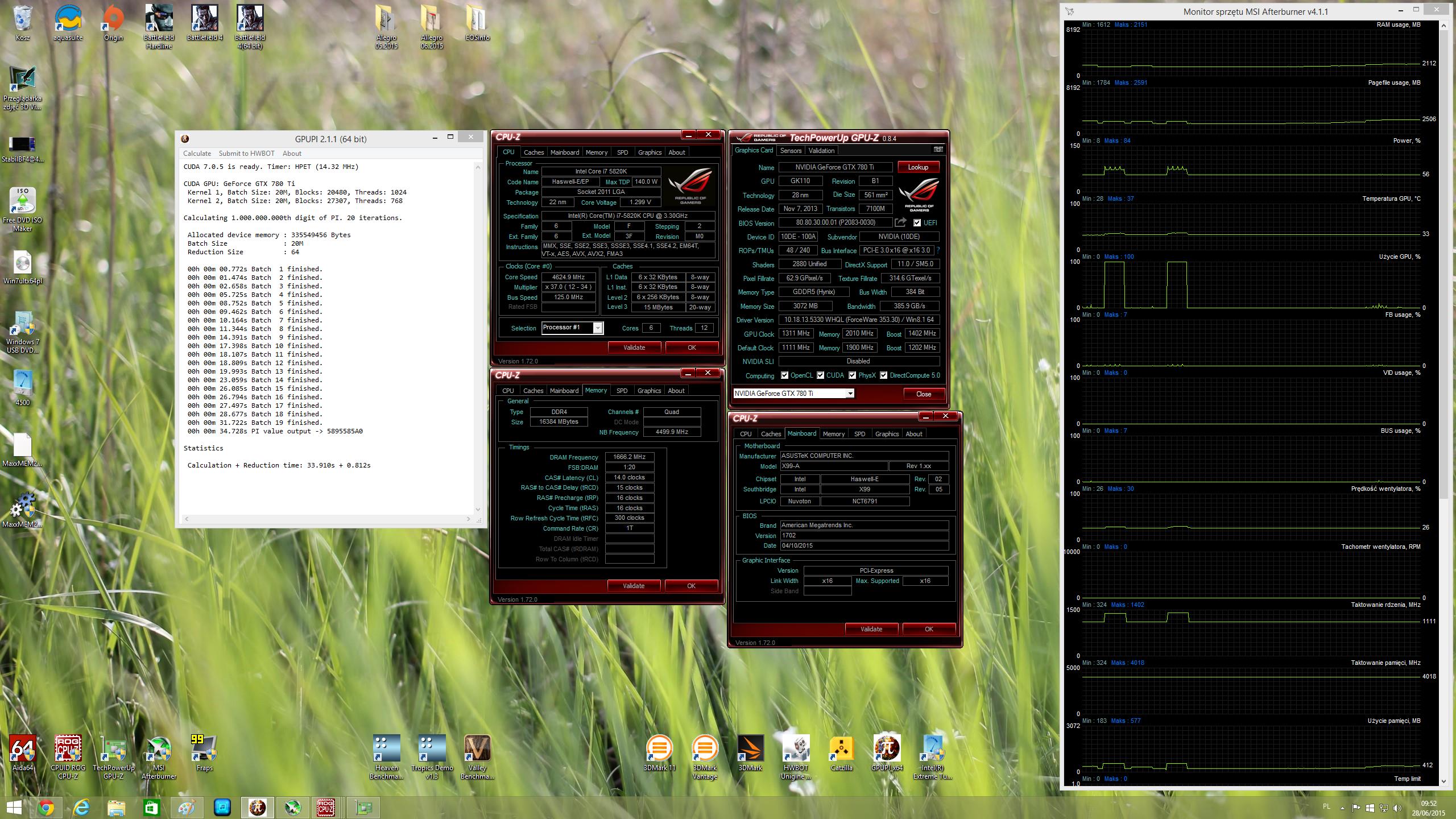
Task: Open the Catzilla desktop shortcut
Action: click(x=841, y=753)
